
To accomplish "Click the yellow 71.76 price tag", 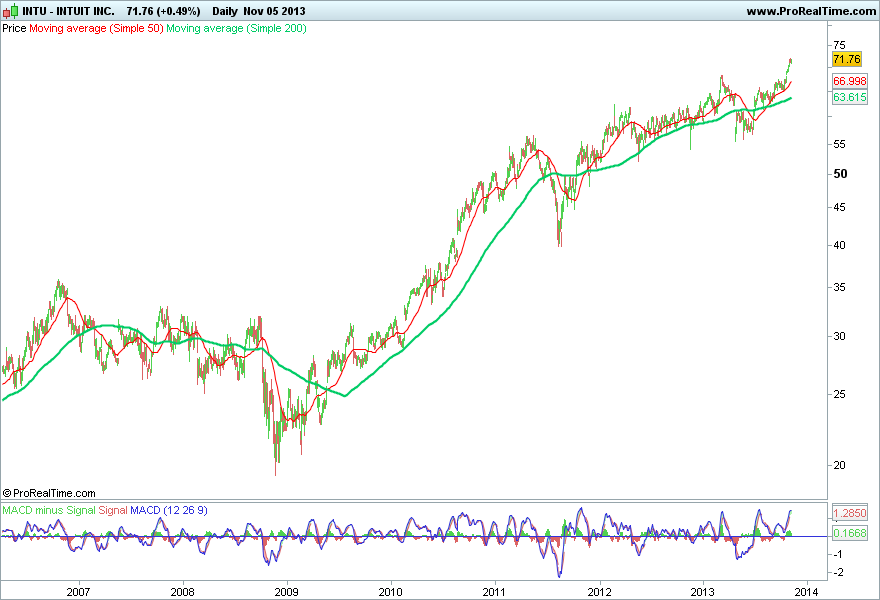I will coord(846,59).
